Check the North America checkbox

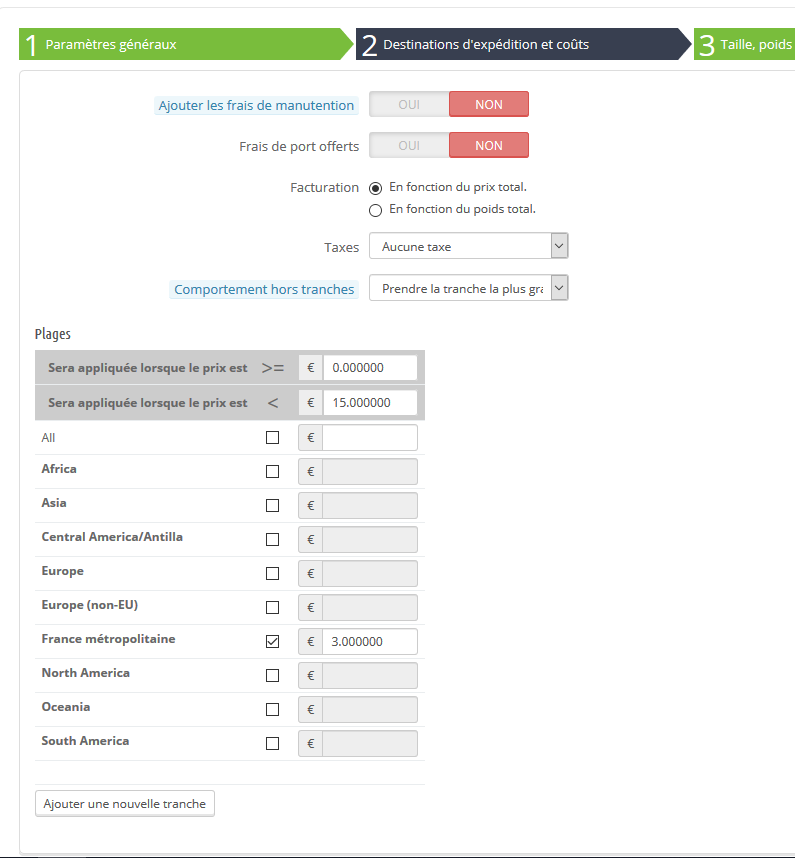(x=272, y=676)
